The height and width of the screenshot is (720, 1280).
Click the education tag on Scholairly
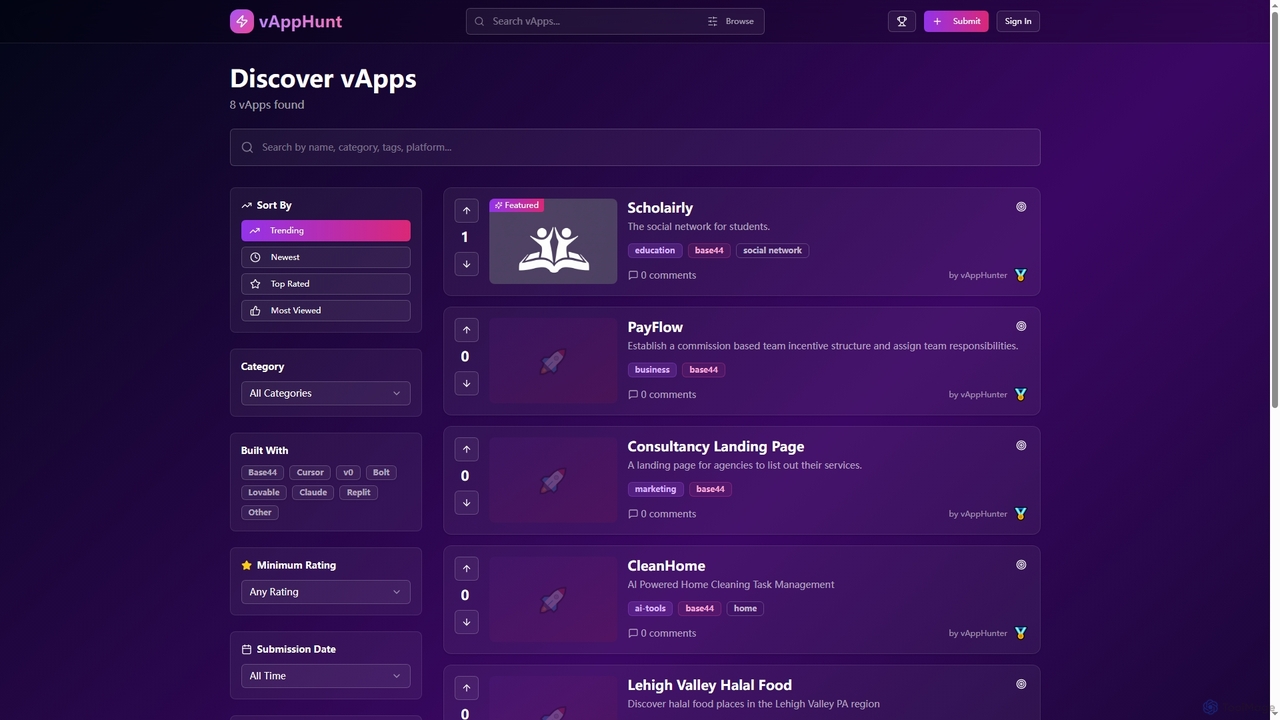[655, 250]
